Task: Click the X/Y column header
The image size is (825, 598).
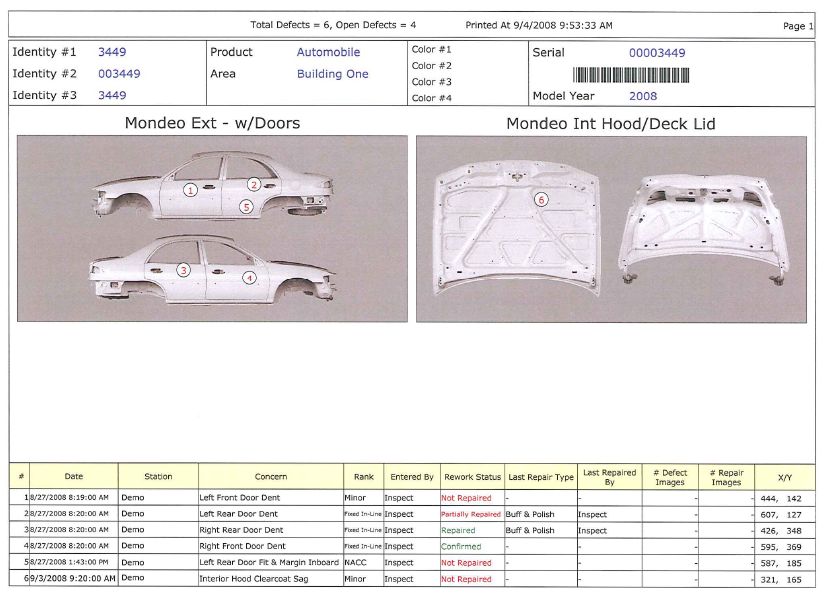Action: [784, 478]
